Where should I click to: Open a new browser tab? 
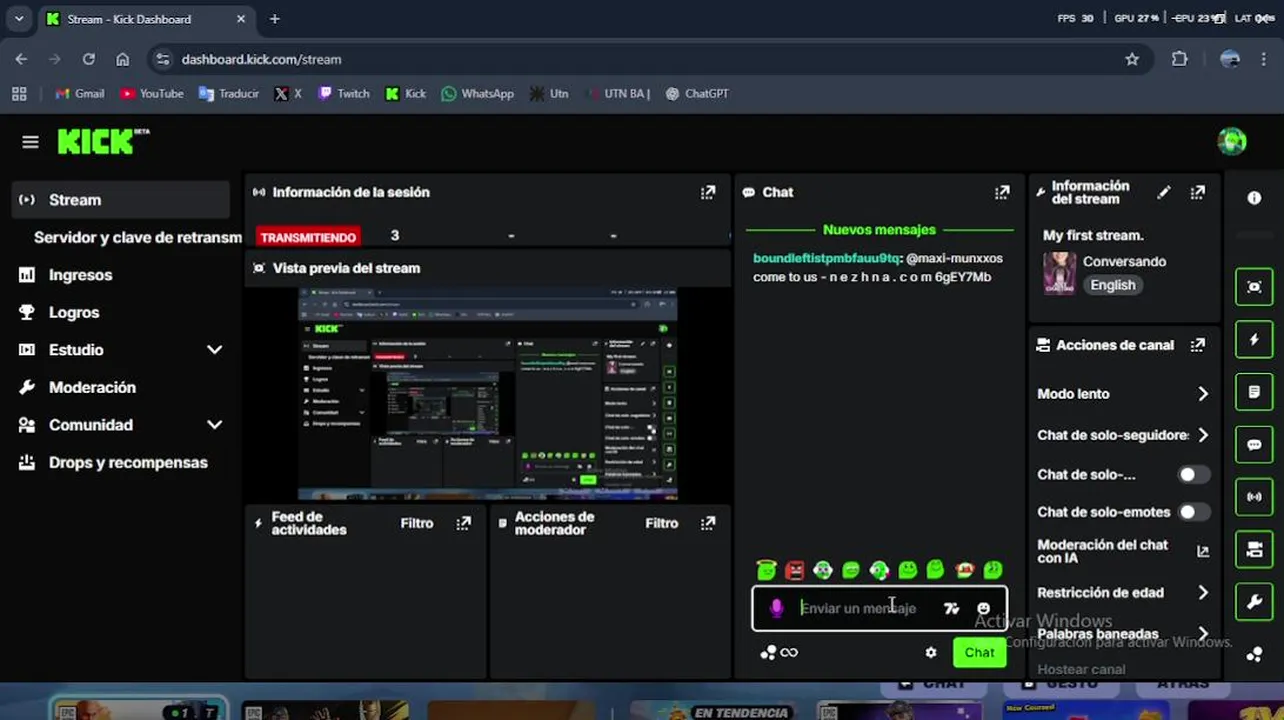tap(275, 19)
